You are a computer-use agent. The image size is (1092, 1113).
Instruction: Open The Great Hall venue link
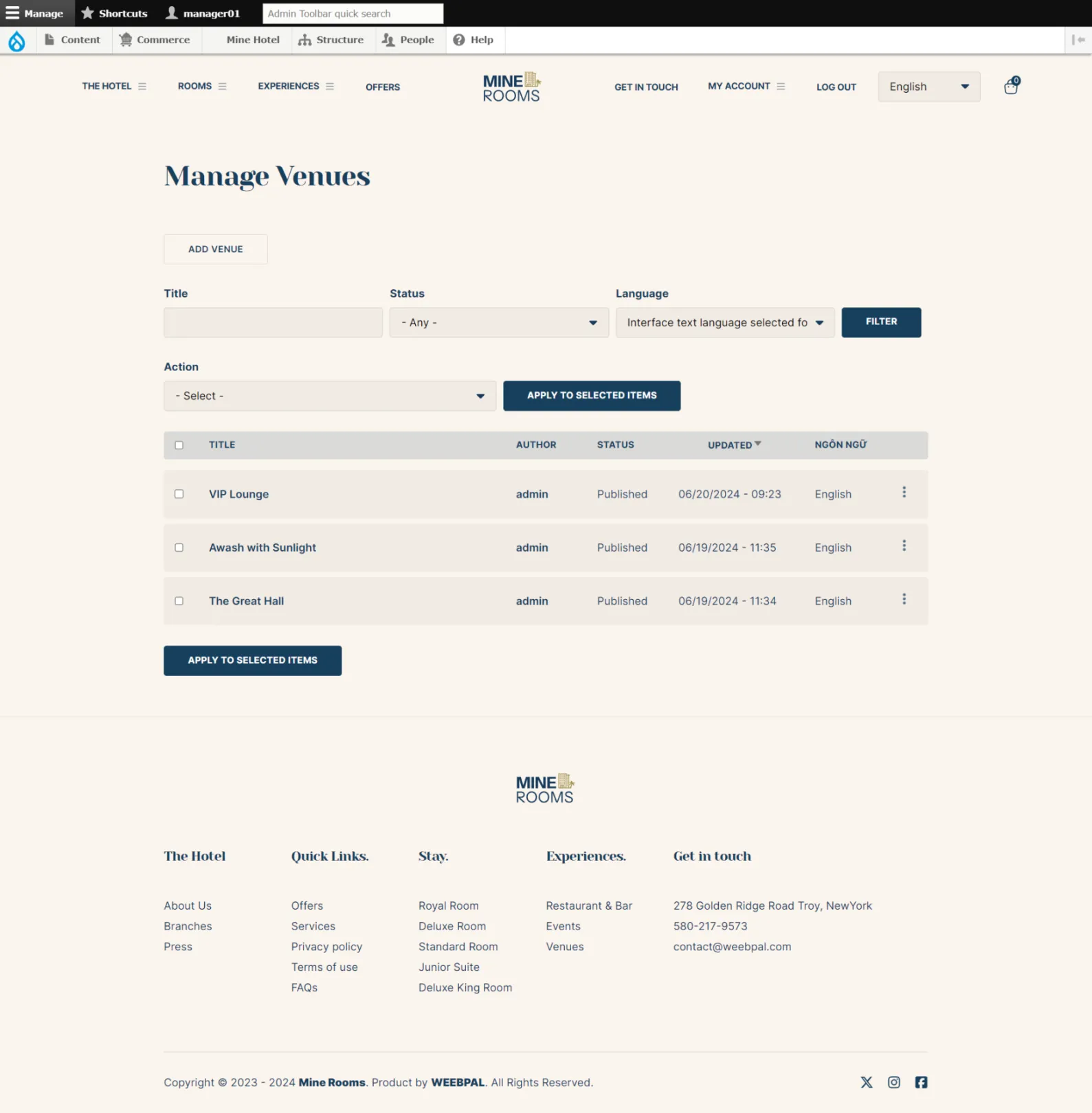247,601
